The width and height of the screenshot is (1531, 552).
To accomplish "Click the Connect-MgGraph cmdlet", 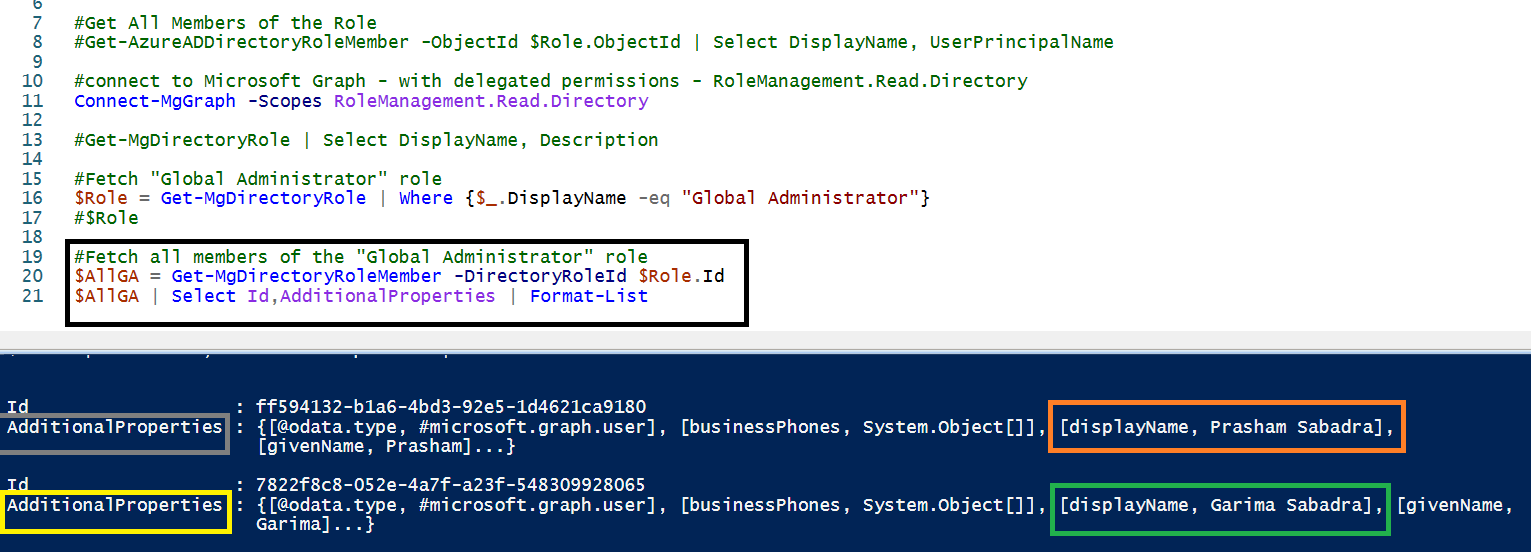I will 155,101.
